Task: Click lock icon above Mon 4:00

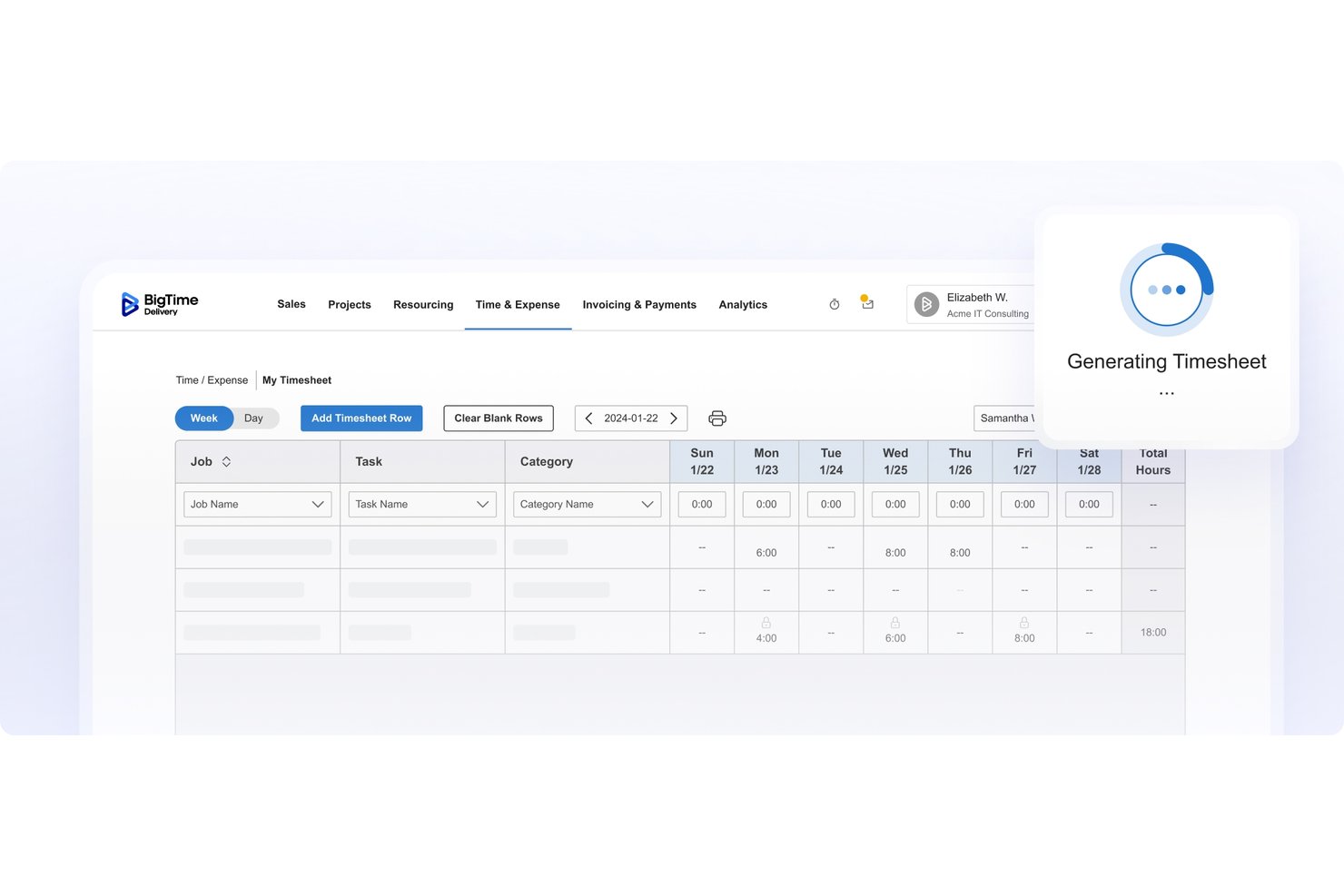Action: point(766,623)
